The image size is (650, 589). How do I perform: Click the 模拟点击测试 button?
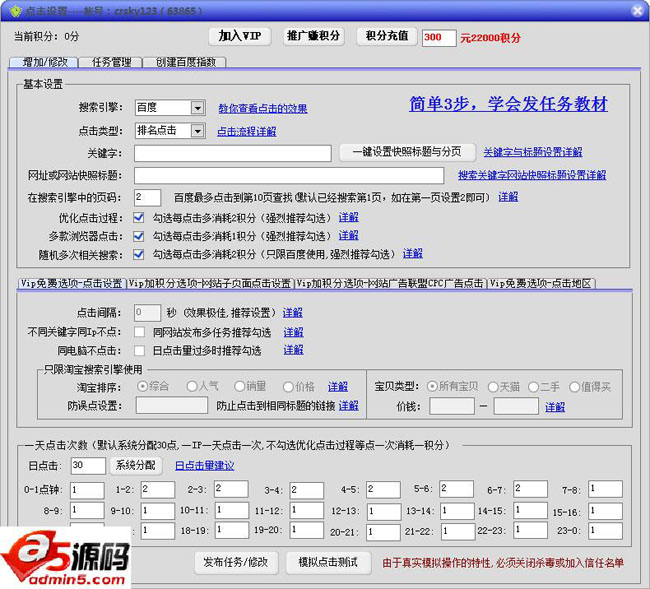tap(328, 562)
